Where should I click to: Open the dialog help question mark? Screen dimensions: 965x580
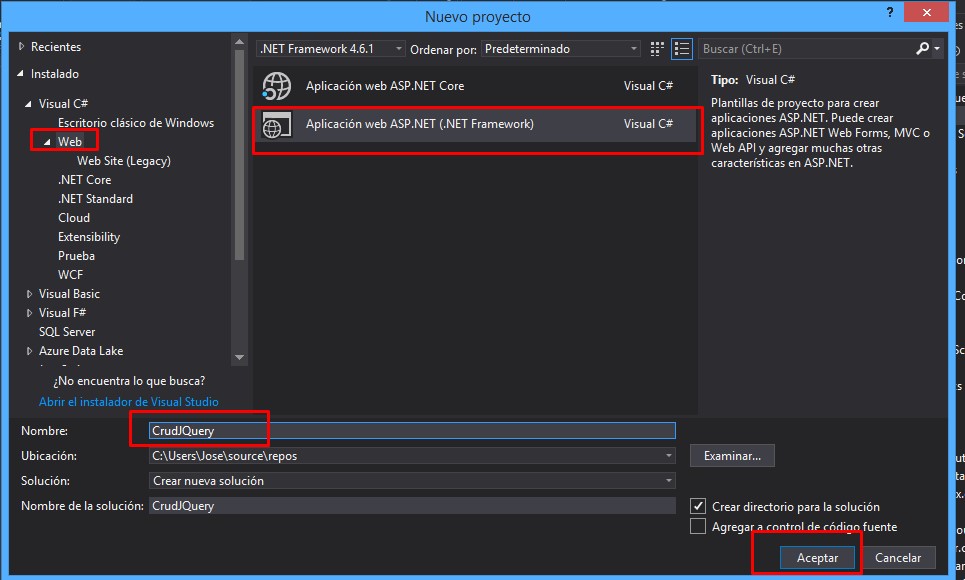pos(889,13)
